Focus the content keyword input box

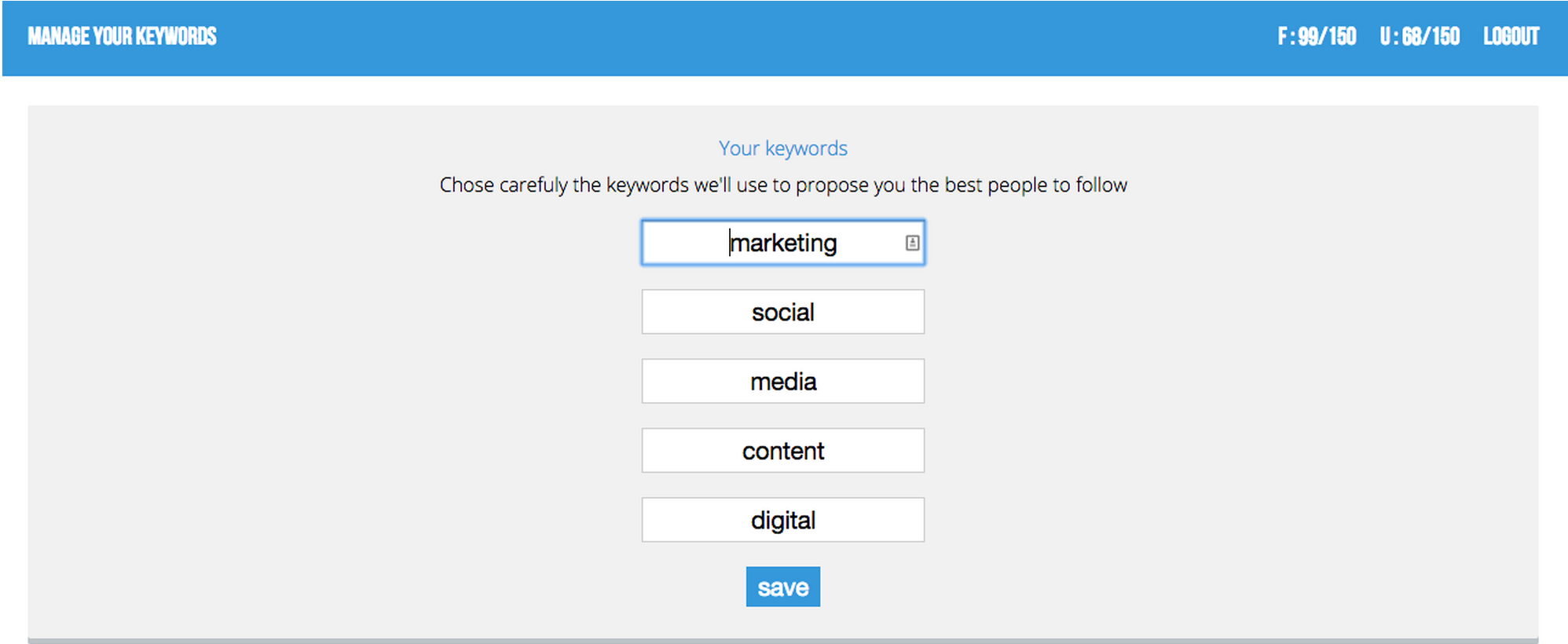pyautogui.click(x=782, y=451)
